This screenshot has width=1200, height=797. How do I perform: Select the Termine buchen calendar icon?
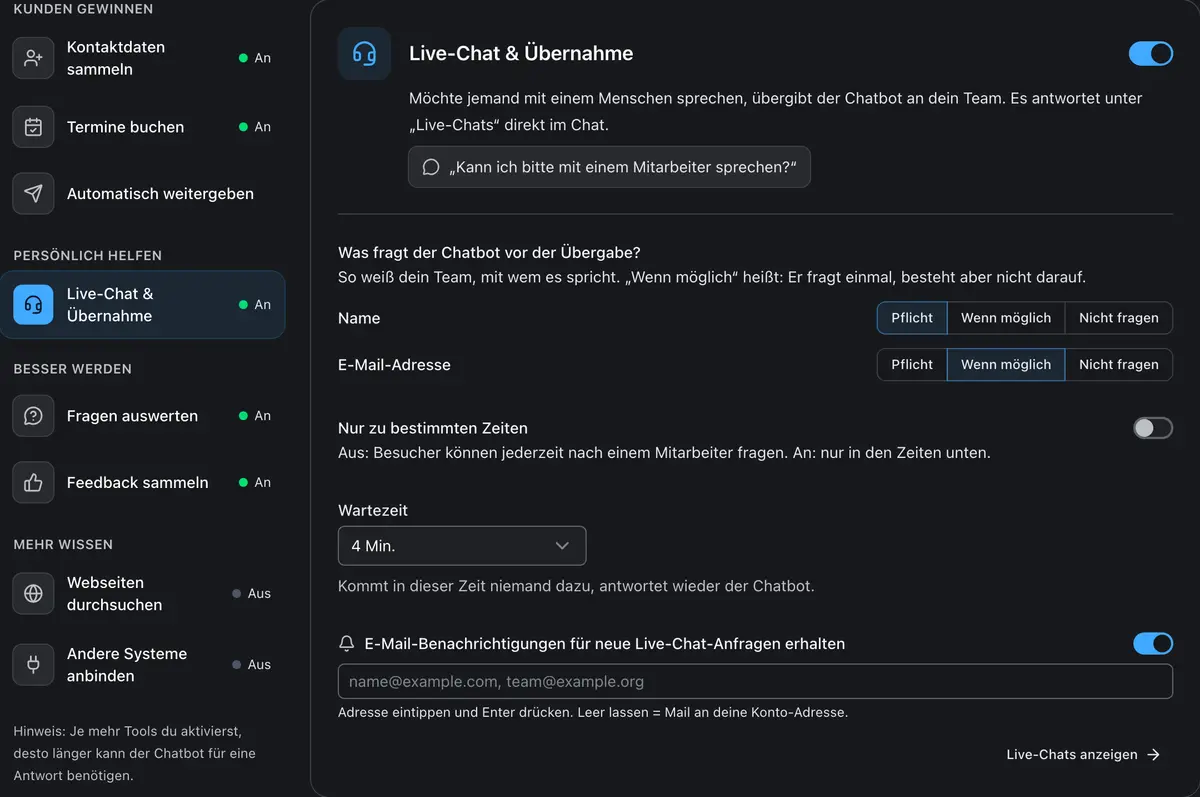point(33,127)
